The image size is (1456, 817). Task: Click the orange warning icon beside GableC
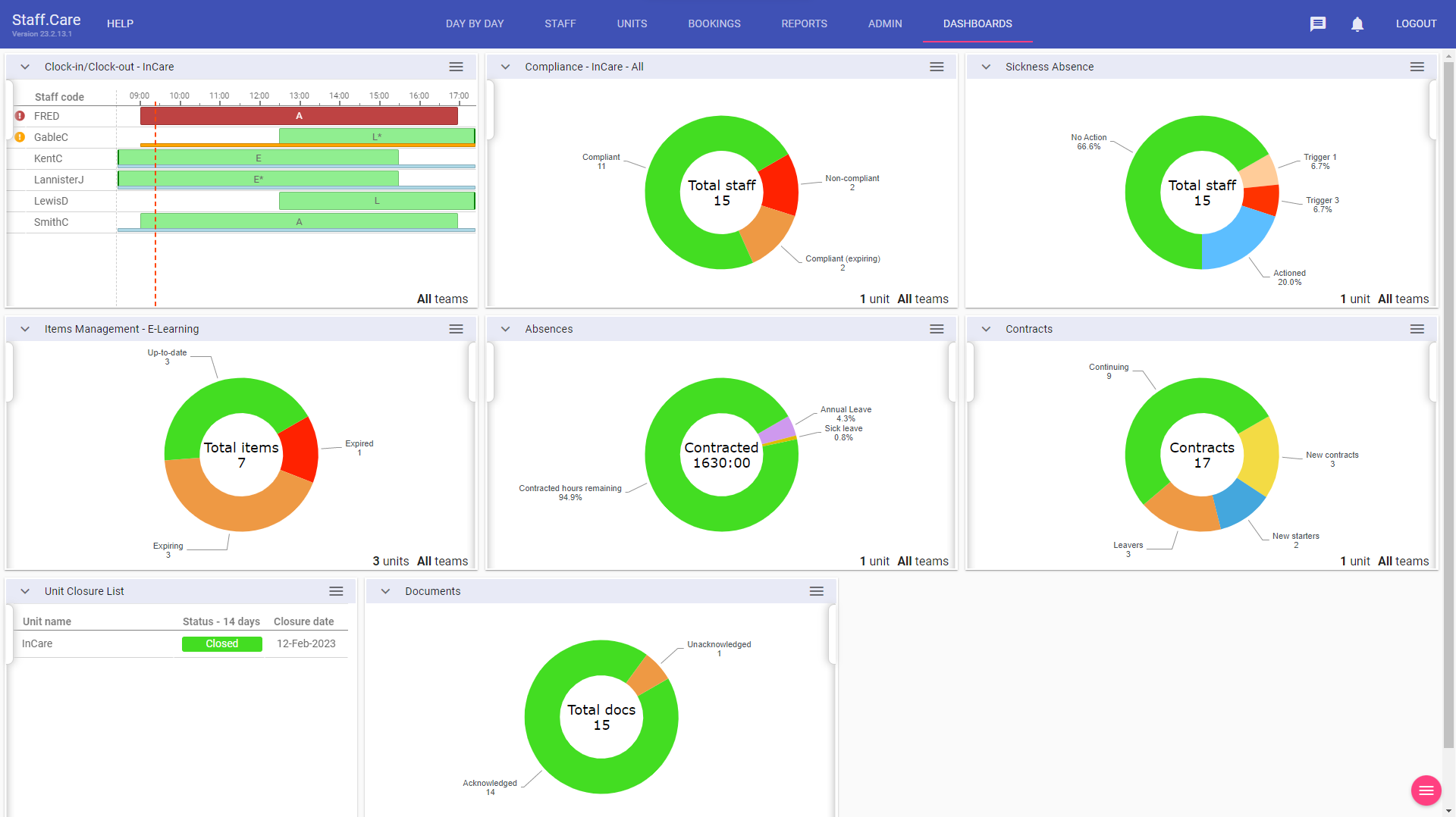[20, 137]
